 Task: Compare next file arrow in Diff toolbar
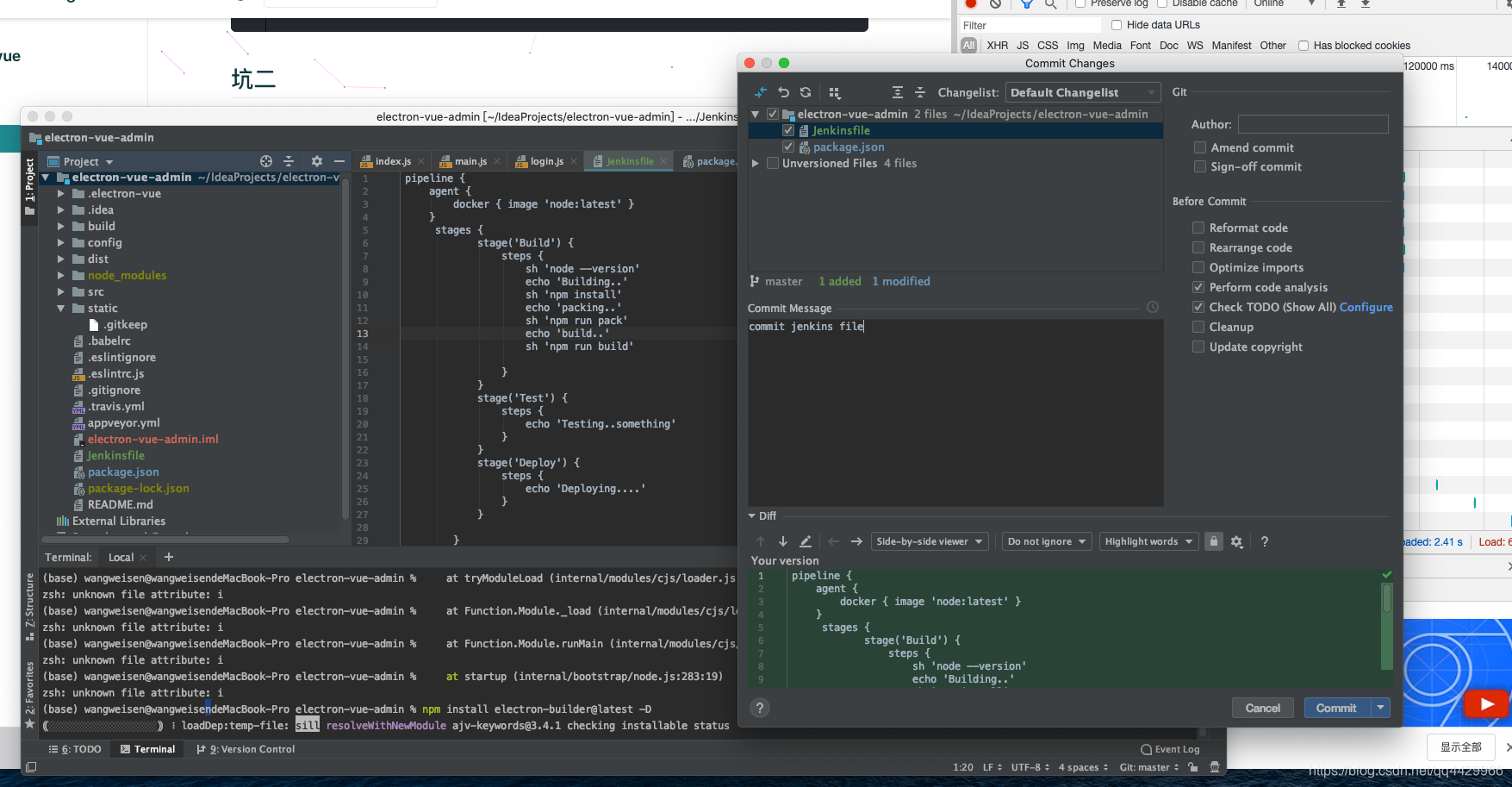856,541
